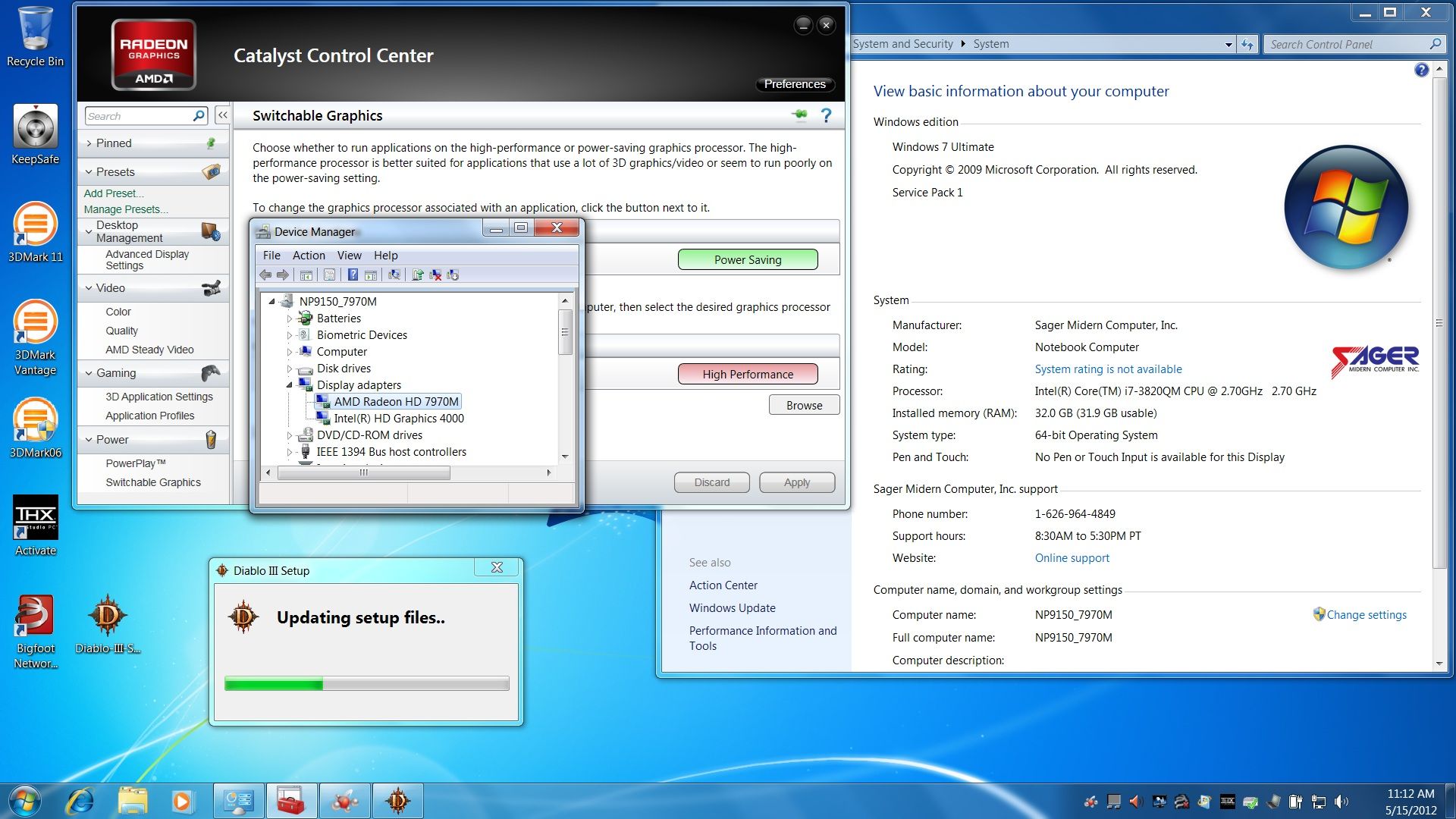Open Preferences in Catalyst Control Center
1456x819 pixels.
pos(795,84)
